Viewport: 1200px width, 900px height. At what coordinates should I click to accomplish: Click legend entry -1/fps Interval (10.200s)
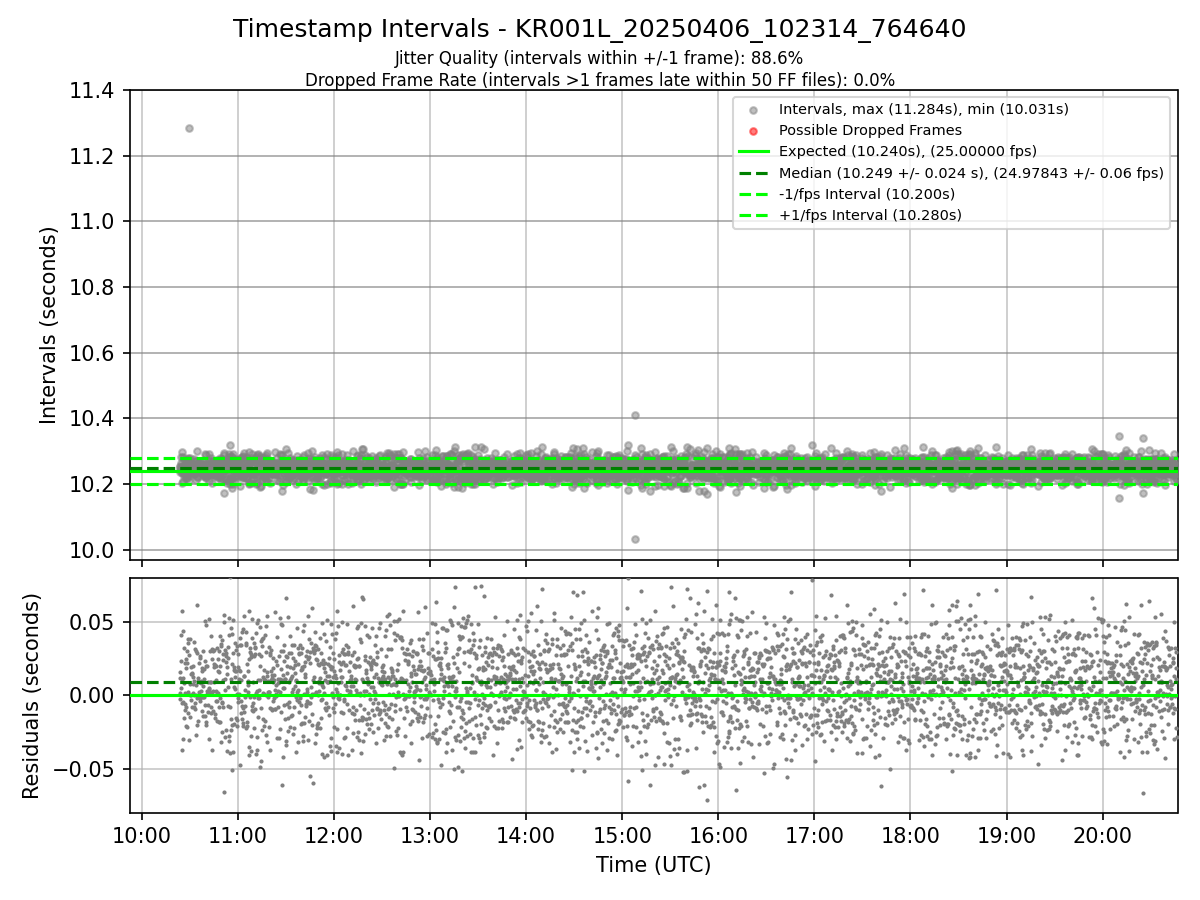[866, 194]
